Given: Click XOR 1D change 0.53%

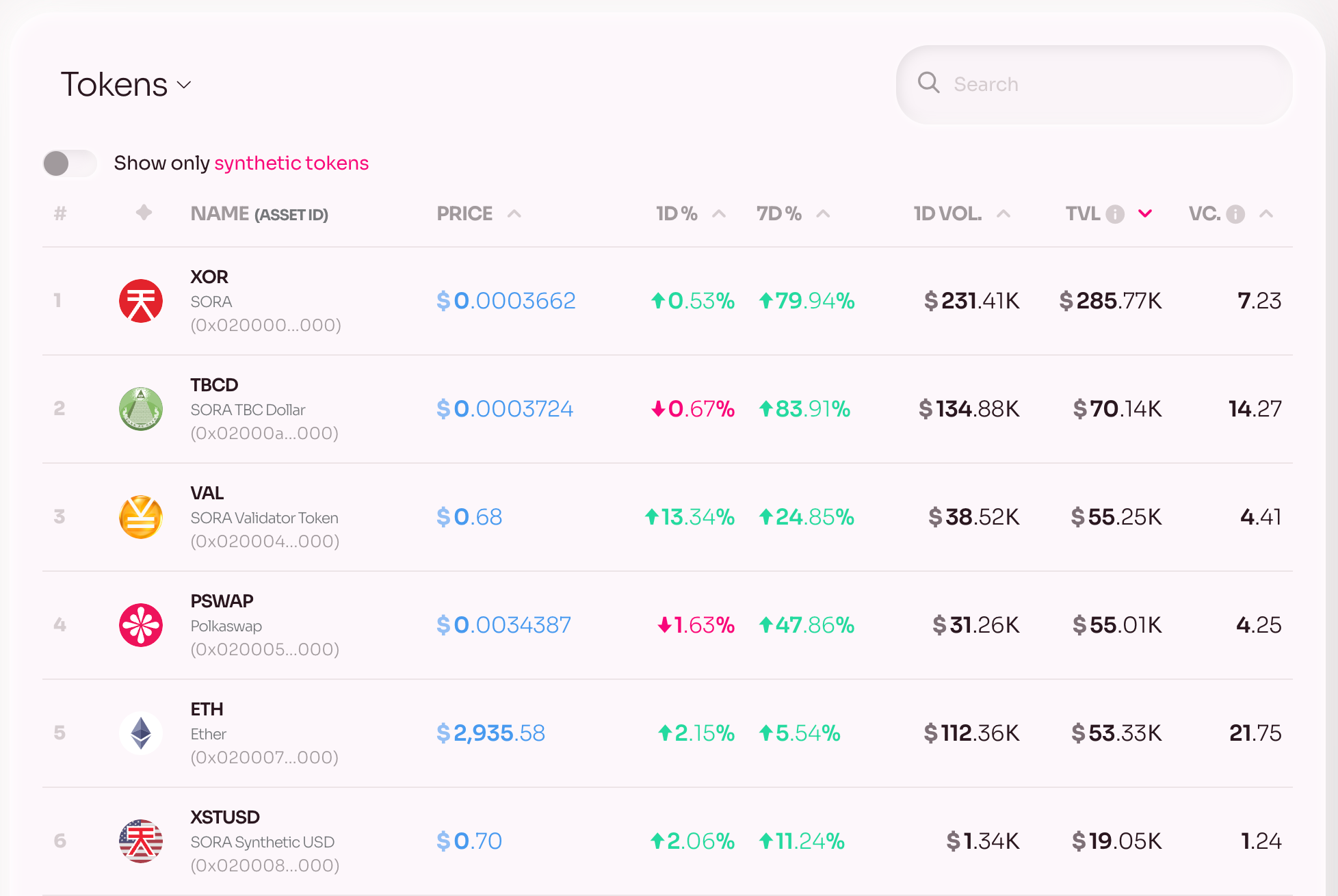Looking at the screenshot, I should coord(692,301).
